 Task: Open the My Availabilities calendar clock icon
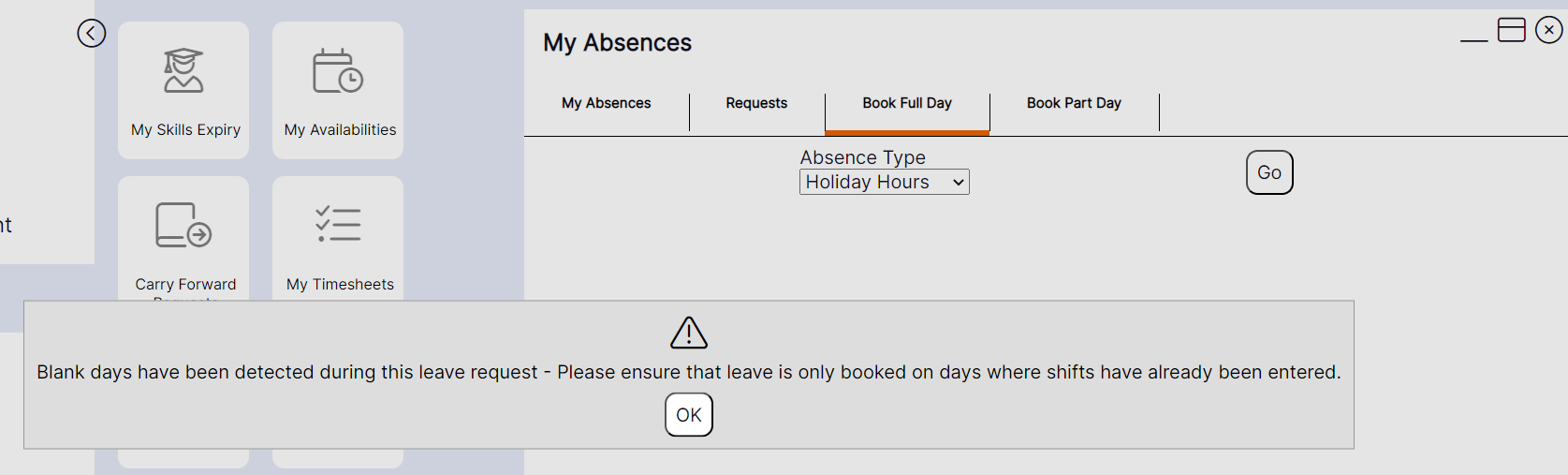(338, 71)
